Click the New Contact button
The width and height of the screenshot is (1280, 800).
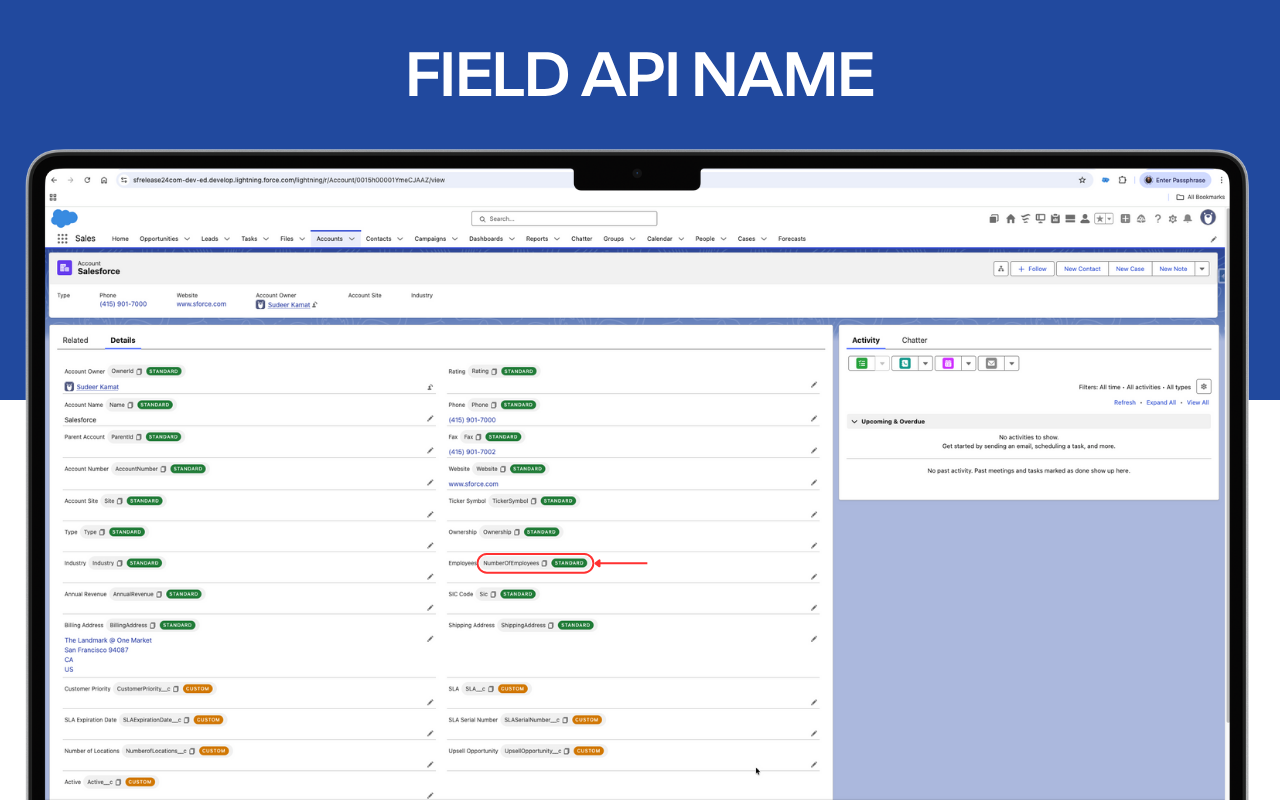coord(1081,268)
